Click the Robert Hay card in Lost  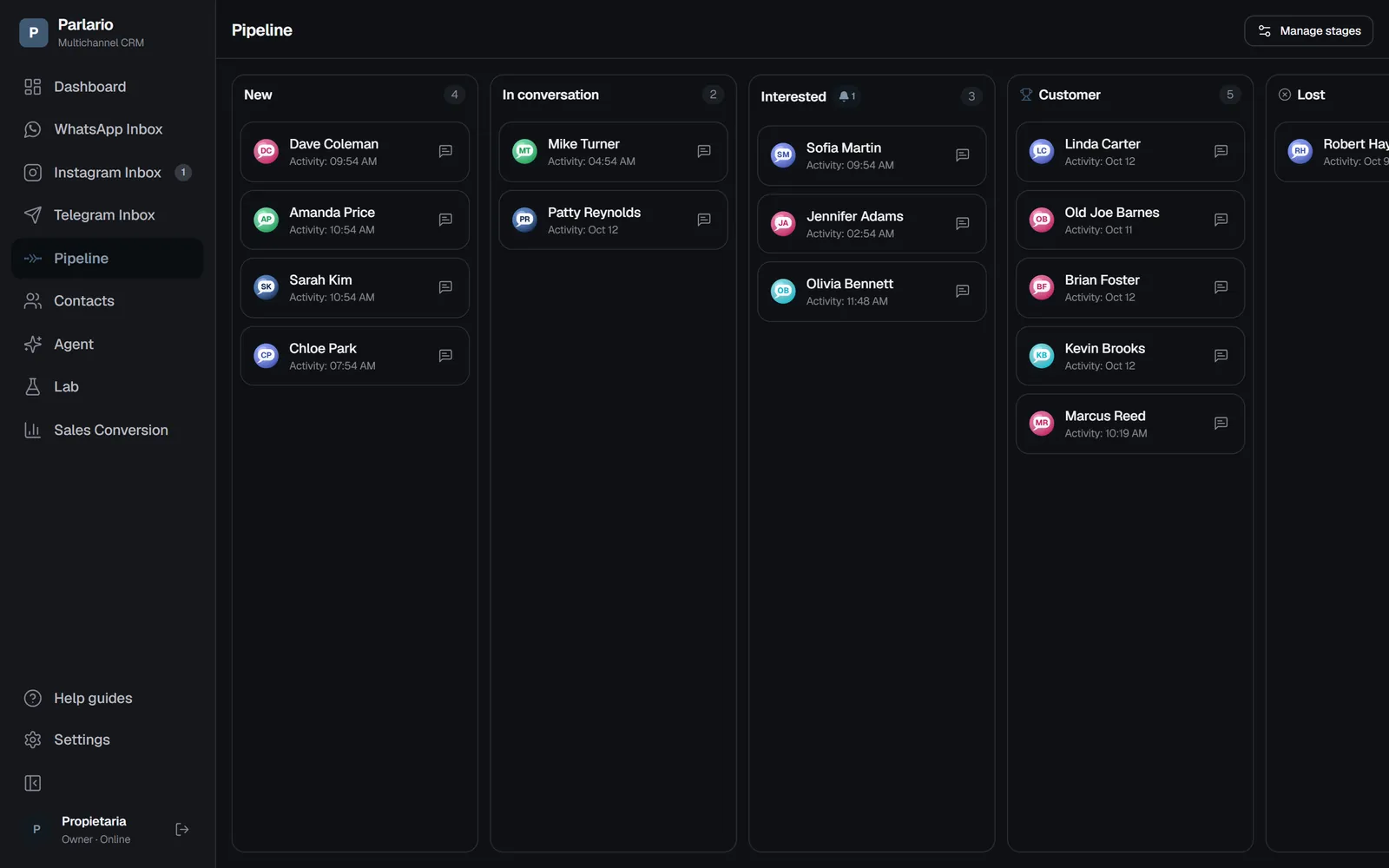(x=1332, y=152)
